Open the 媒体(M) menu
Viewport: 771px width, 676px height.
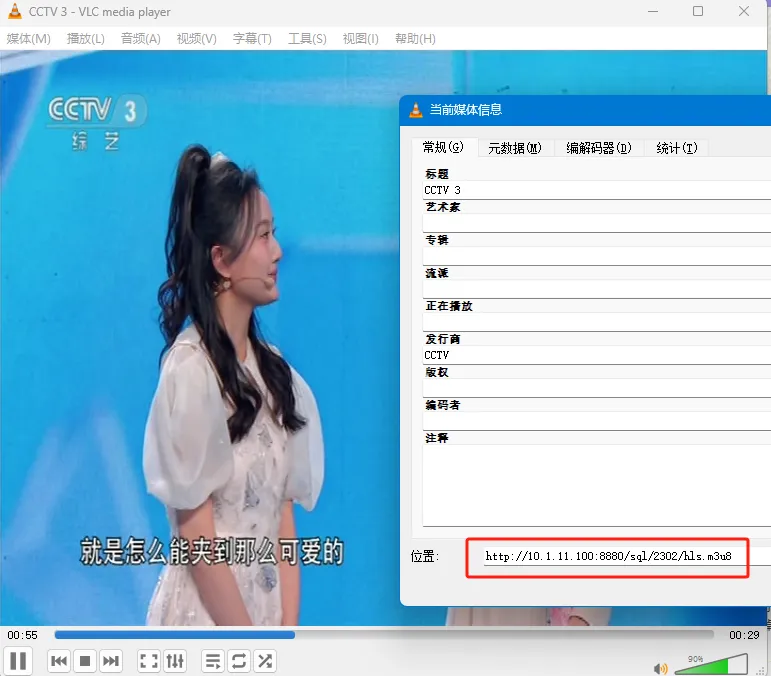(x=29, y=39)
